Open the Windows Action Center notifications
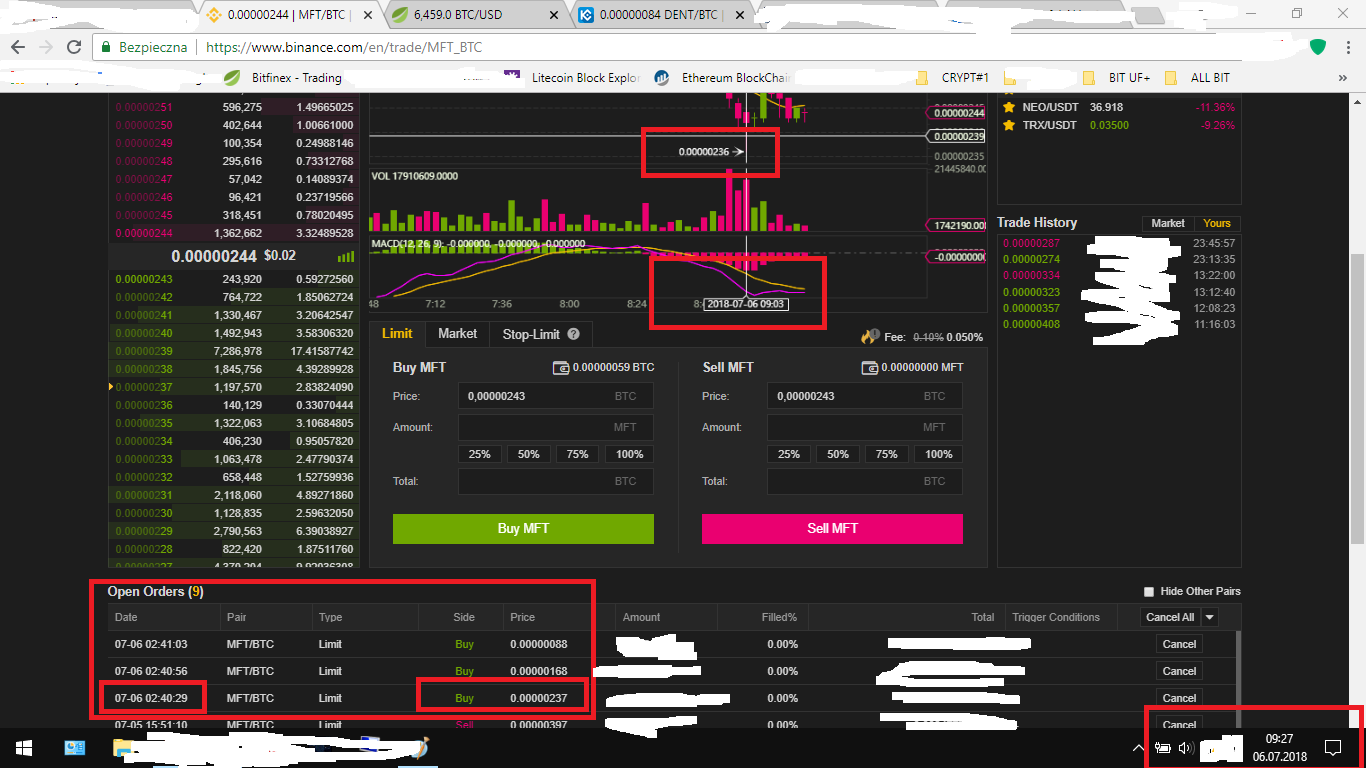 [x=1333, y=747]
